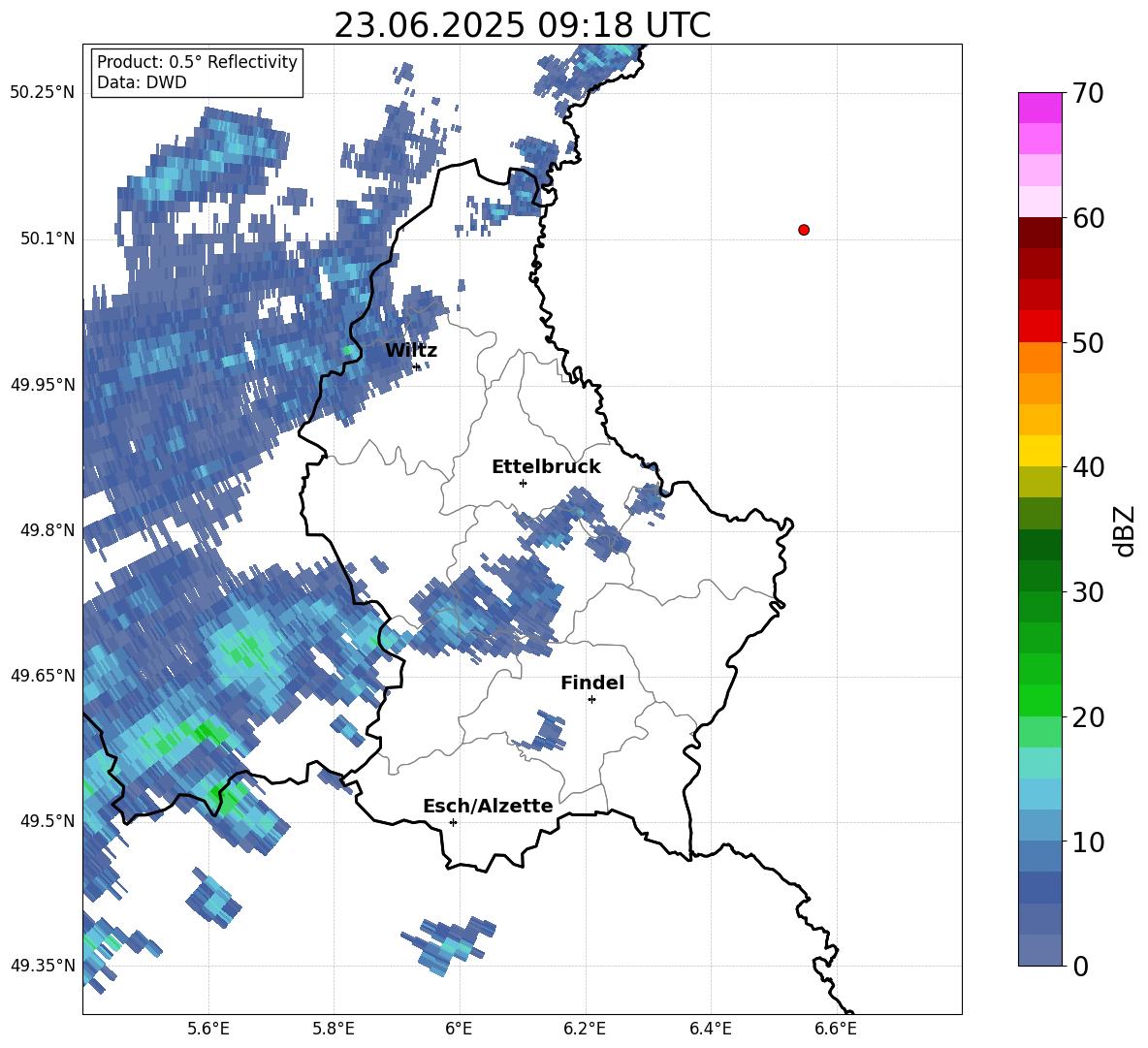Click the 6.6°E longitude label

(x=836, y=1029)
